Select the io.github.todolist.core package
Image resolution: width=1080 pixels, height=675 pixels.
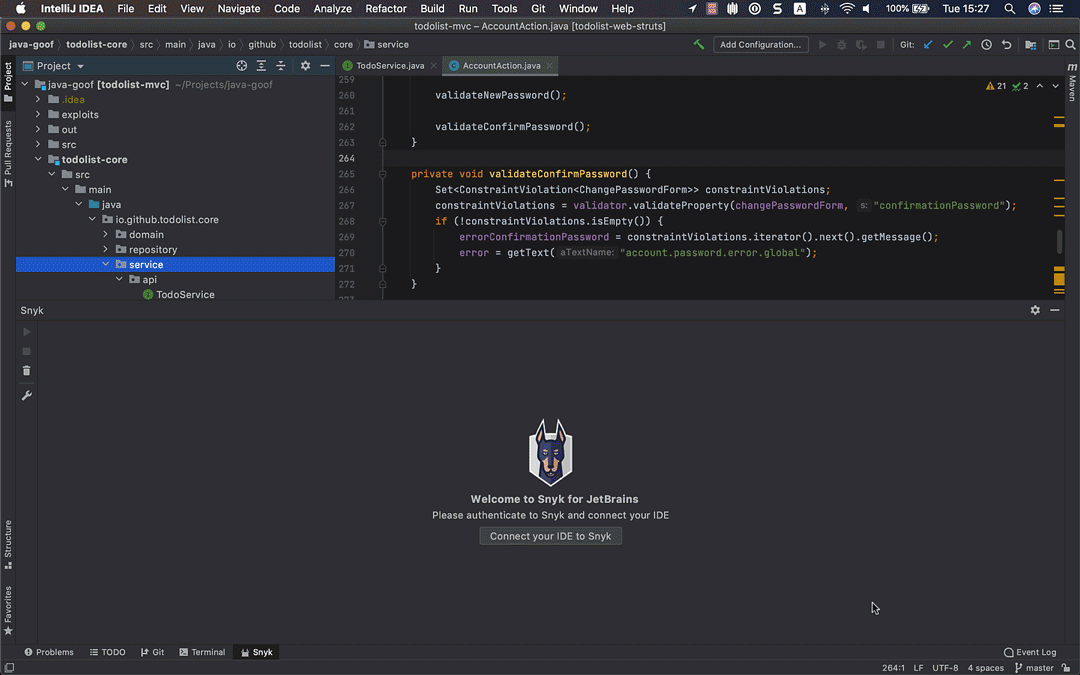(160, 220)
